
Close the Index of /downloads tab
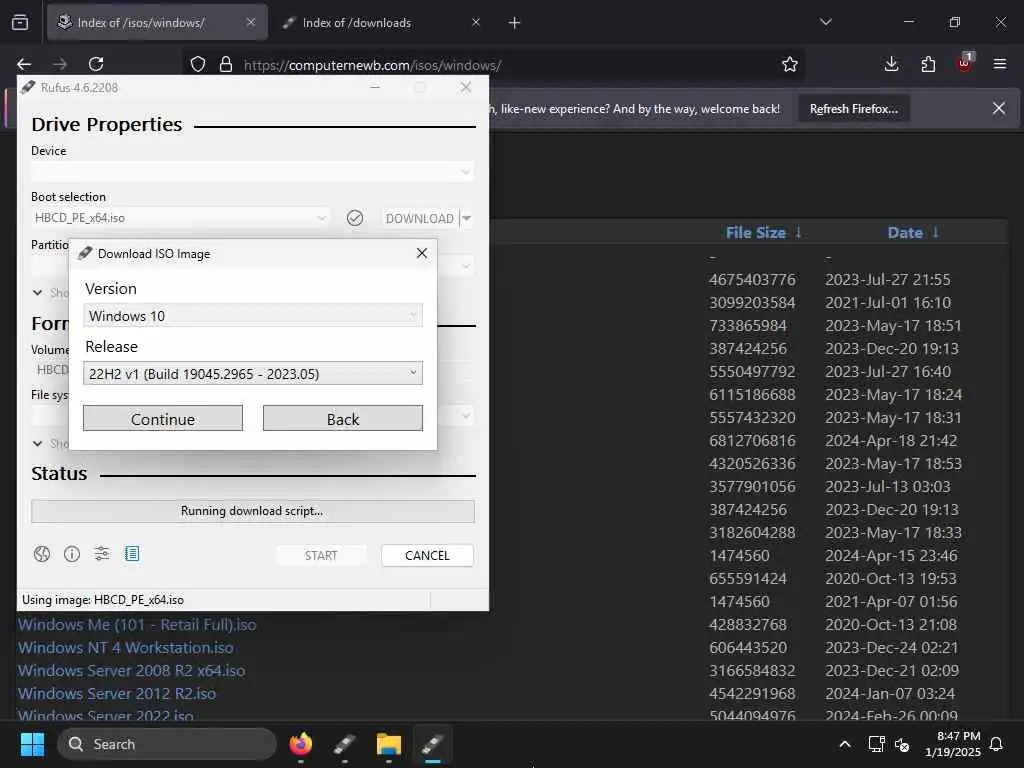coord(476,23)
